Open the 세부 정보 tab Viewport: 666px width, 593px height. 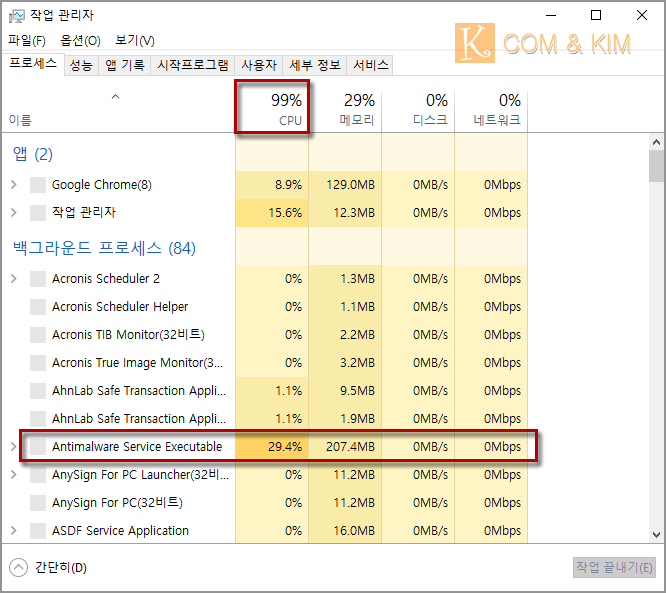click(x=315, y=65)
